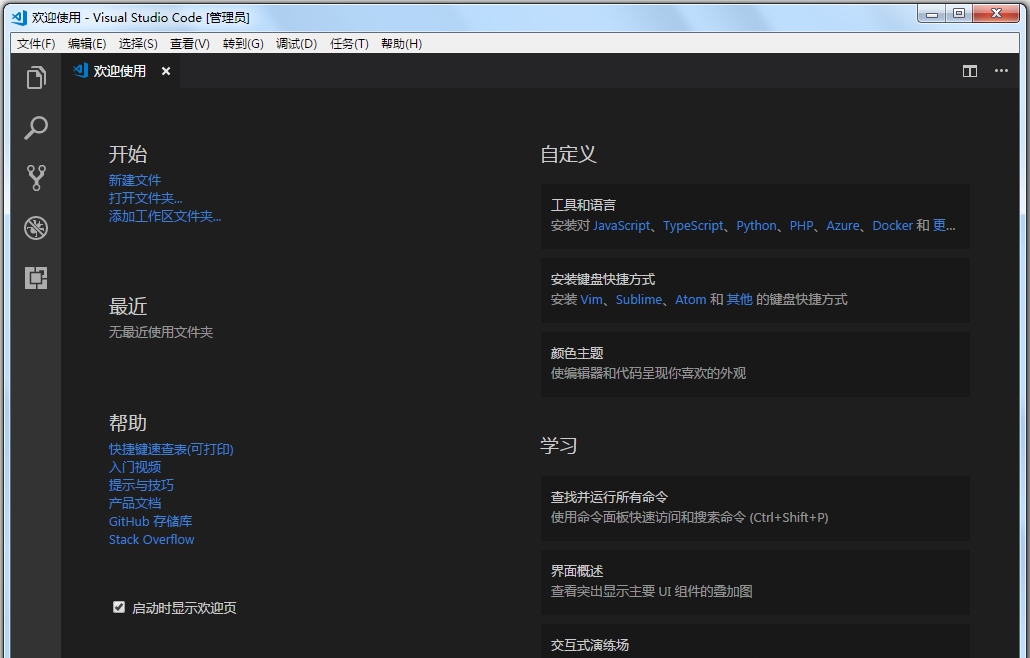Image resolution: width=1030 pixels, height=658 pixels.
Task: Open the 快捷键速查表(可打印) link
Action: 171,449
